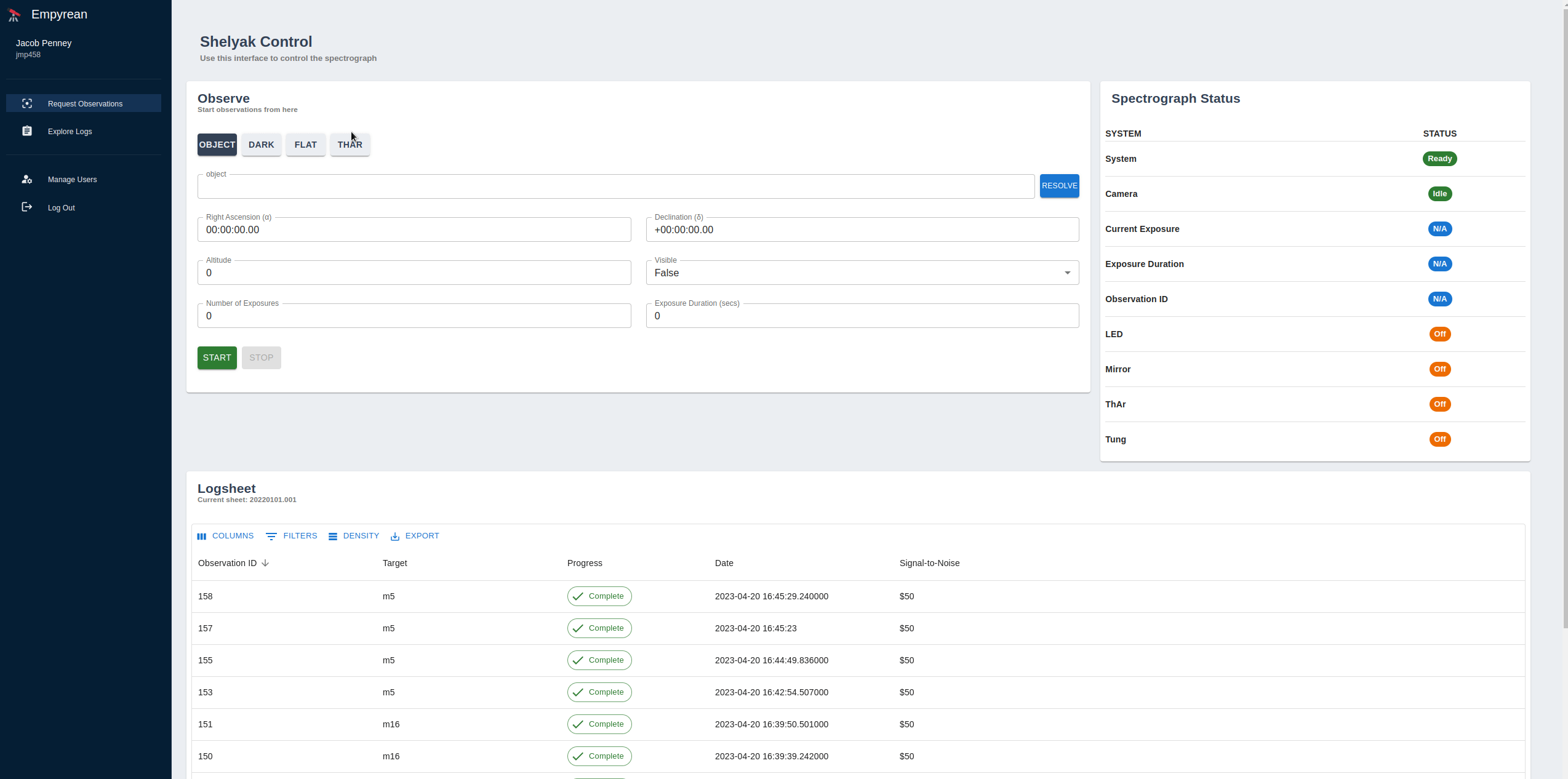Click the green START button
The width and height of the screenshot is (1568, 779).
(x=217, y=358)
